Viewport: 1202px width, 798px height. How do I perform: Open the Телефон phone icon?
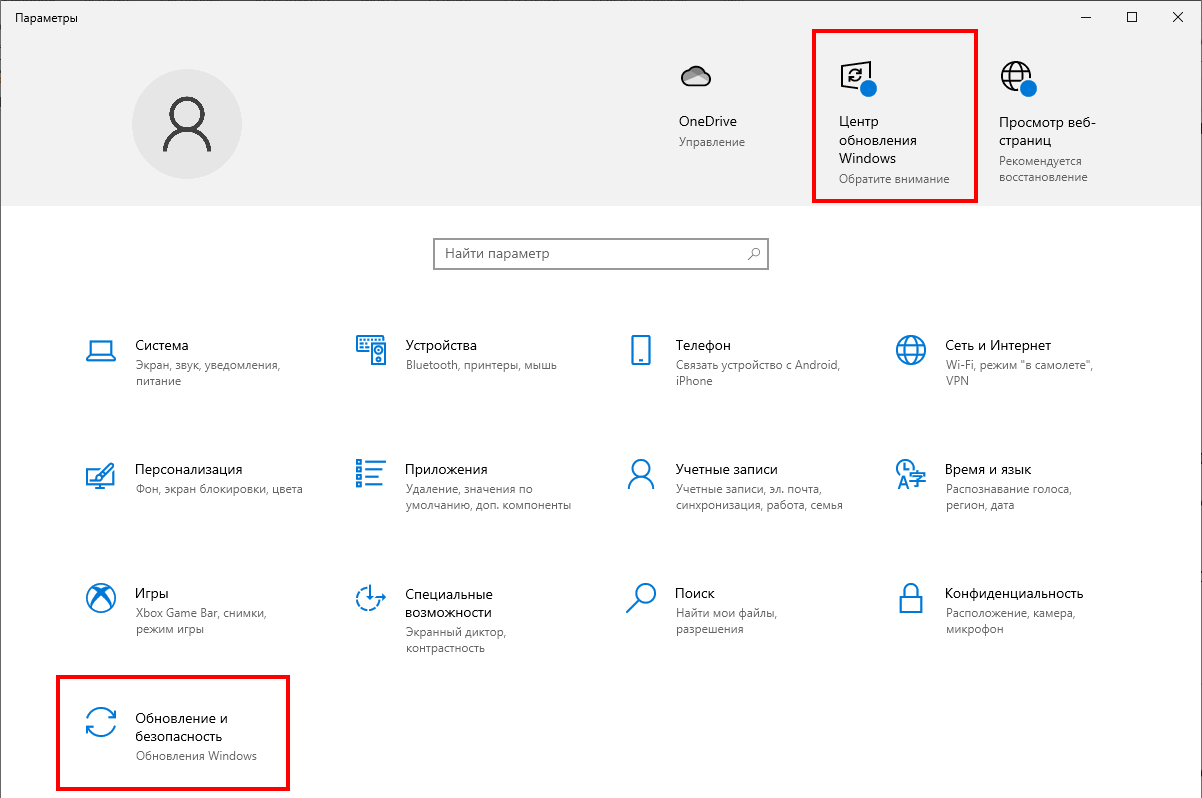point(641,350)
